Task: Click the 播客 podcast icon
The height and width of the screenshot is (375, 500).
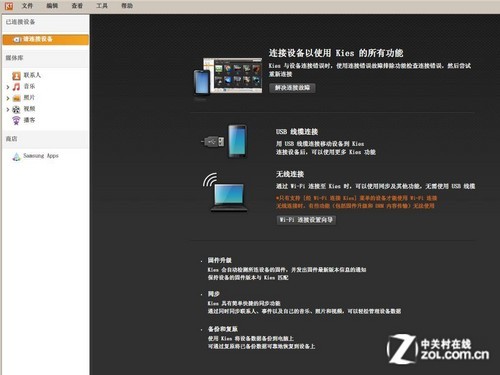Action: [16, 120]
